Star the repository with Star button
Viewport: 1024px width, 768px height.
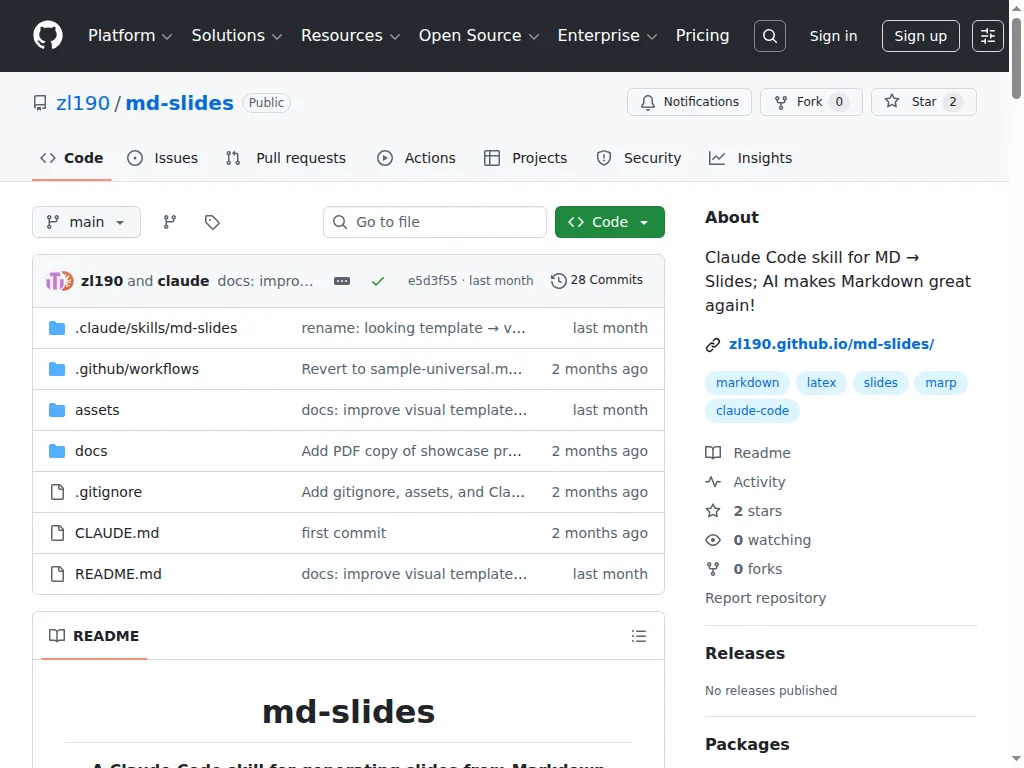click(923, 102)
